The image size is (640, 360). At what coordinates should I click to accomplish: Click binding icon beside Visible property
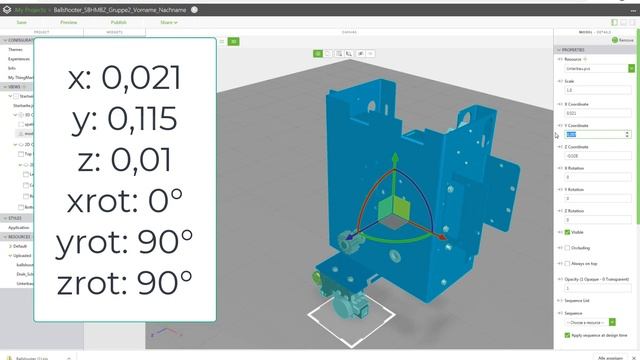click(560, 232)
